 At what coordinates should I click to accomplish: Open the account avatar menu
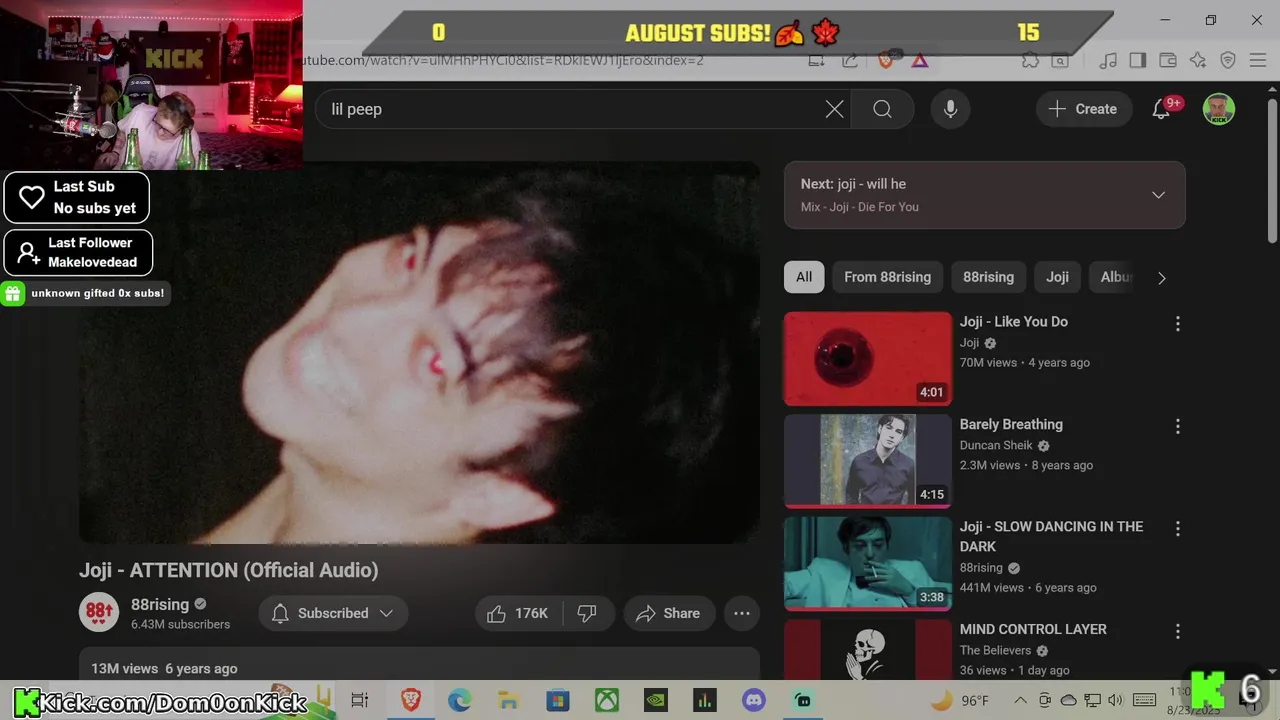coord(1218,109)
